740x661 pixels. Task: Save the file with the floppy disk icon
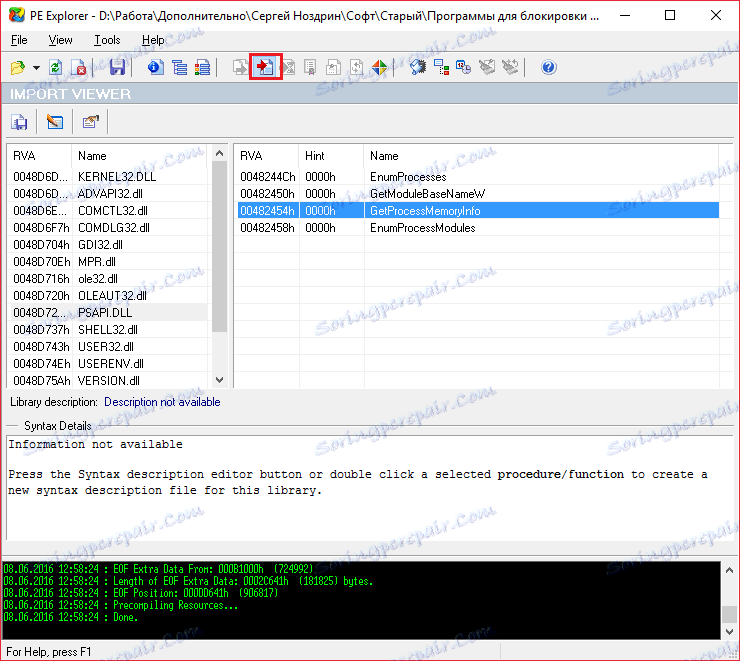117,67
